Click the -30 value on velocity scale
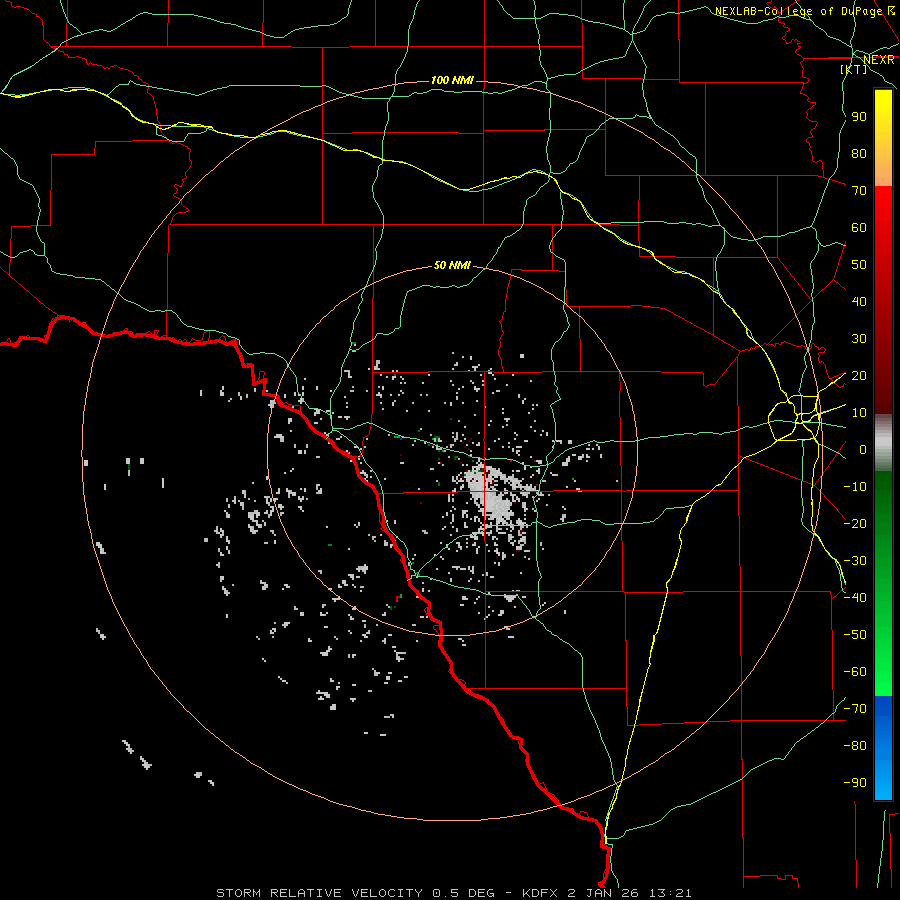 coord(855,561)
